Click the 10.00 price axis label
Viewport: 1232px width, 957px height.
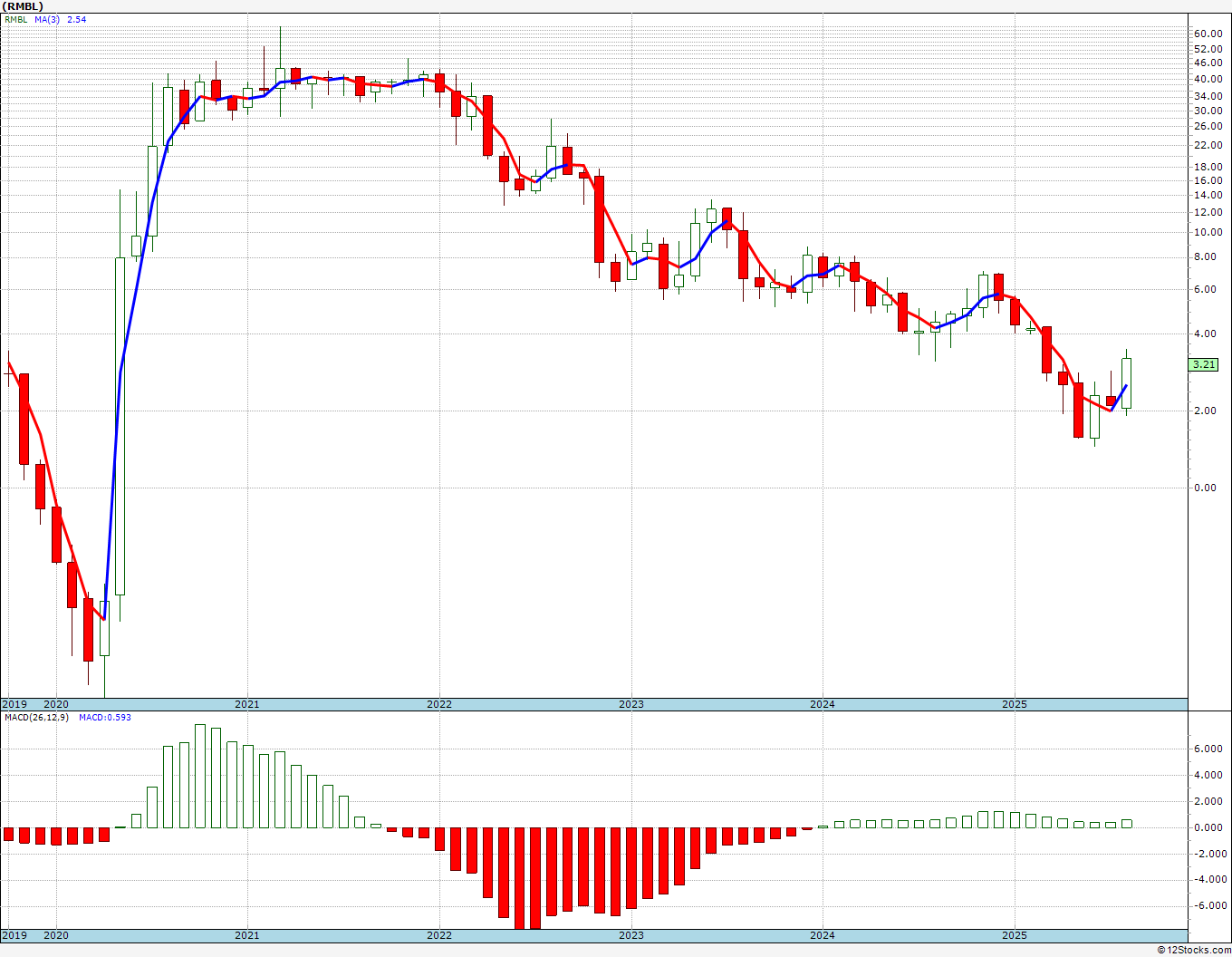[1208, 232]
